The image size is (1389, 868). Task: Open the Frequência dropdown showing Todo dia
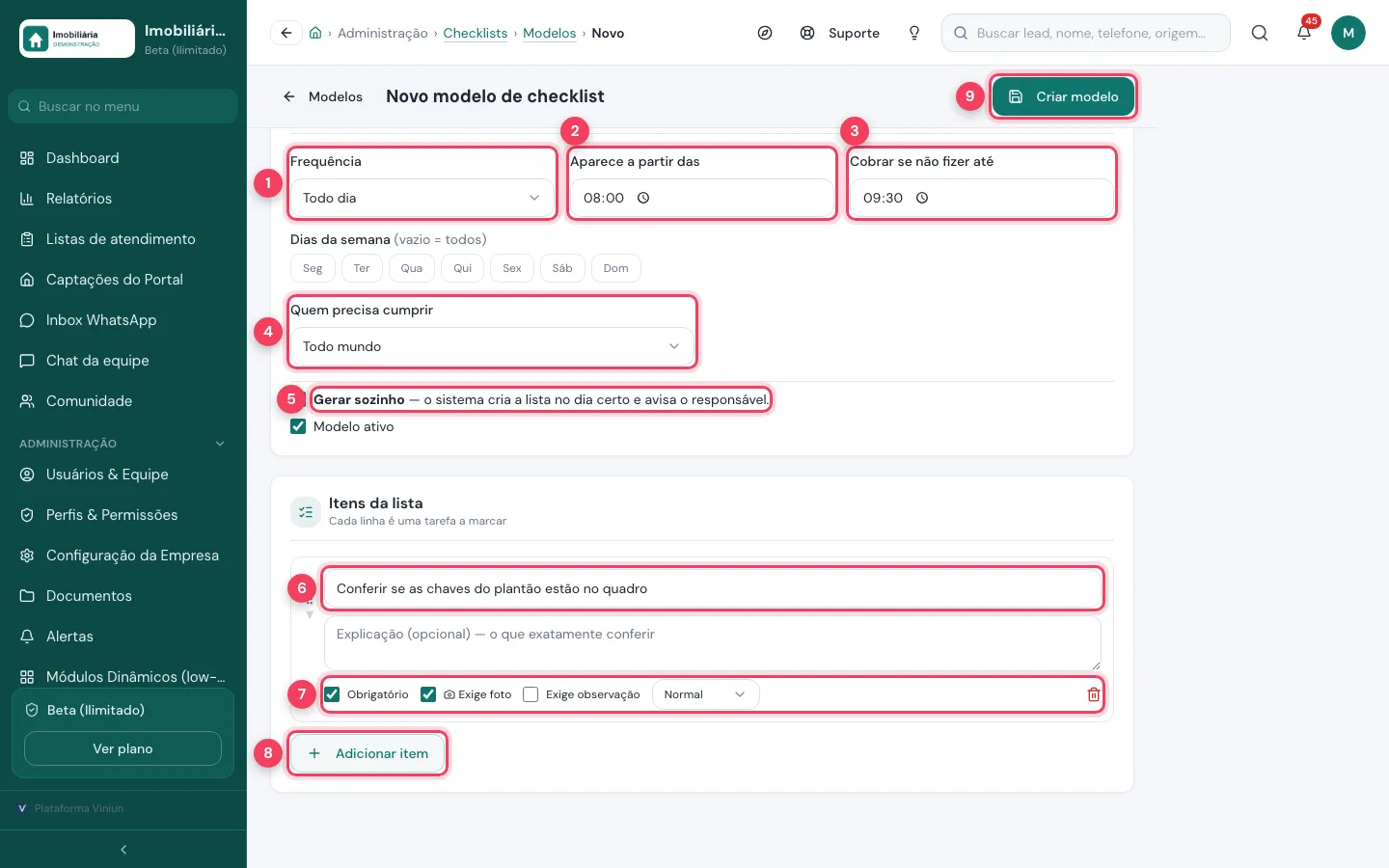coord(422,198)
